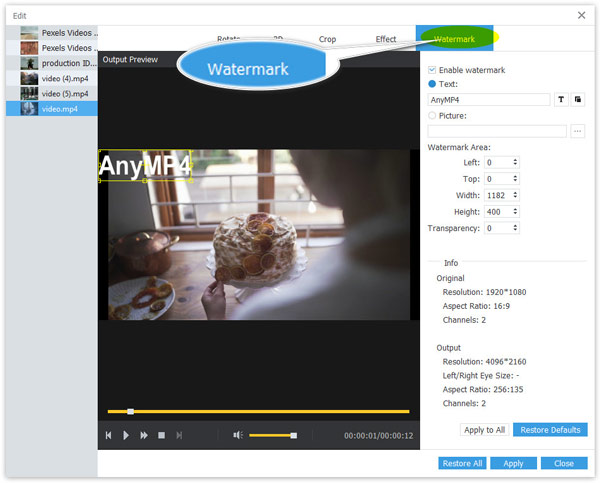Switch to the Crop tab
The width and height of the screenshot is (600, 483).
click(327, 39)
